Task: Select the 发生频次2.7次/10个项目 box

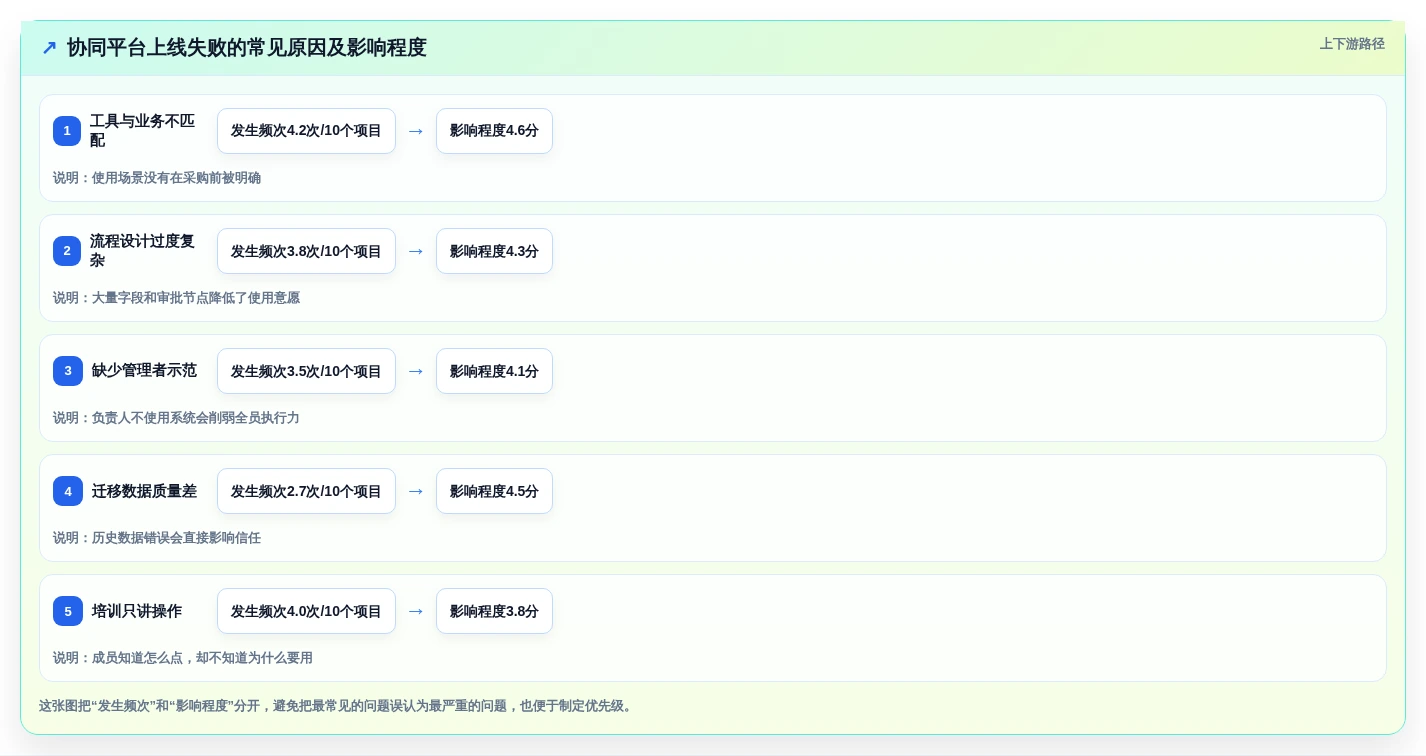Action: 306,491
